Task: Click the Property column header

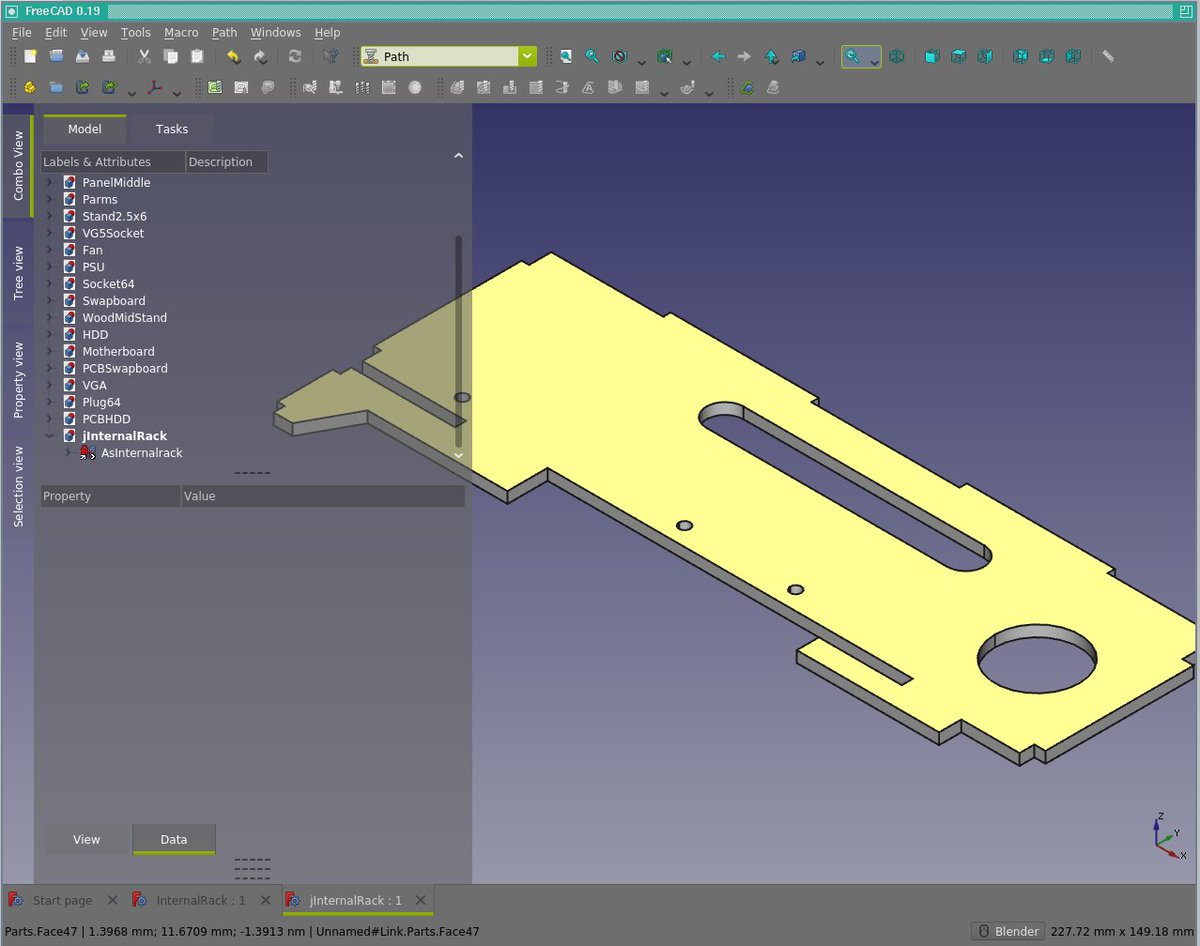Action: pos(111,496)
